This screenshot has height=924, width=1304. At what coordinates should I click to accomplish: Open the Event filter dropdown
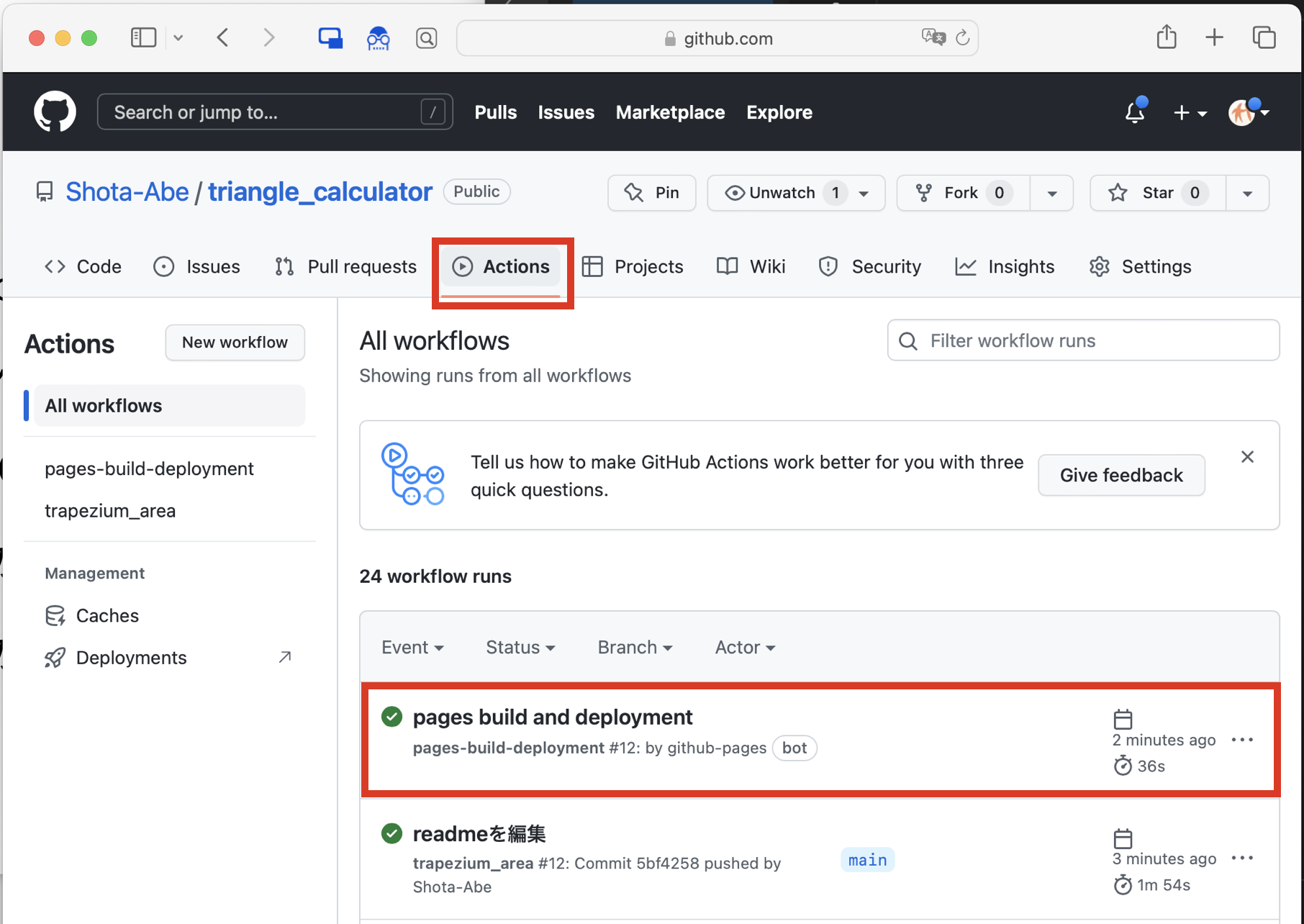point(412,647)
